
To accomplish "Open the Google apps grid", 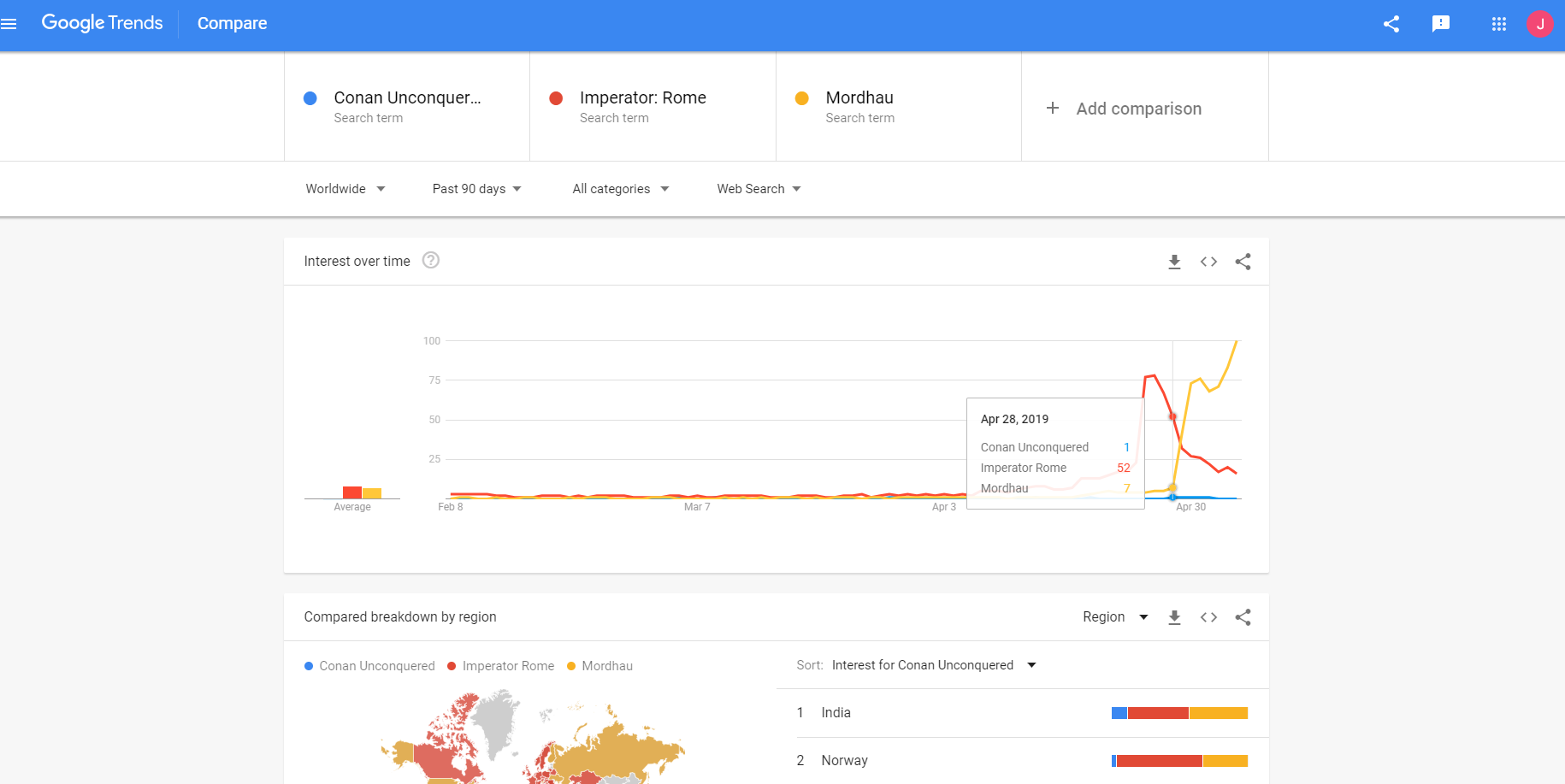I will click(x=1499, y=24).
